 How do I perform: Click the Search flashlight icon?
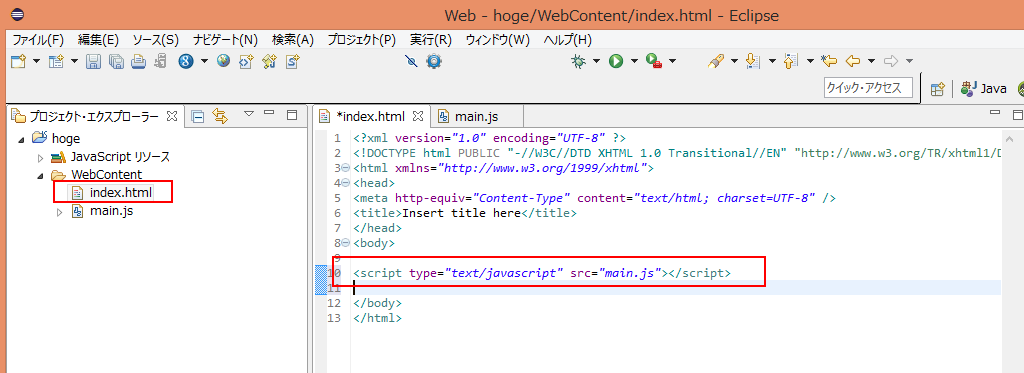click(x=716, y=61)
